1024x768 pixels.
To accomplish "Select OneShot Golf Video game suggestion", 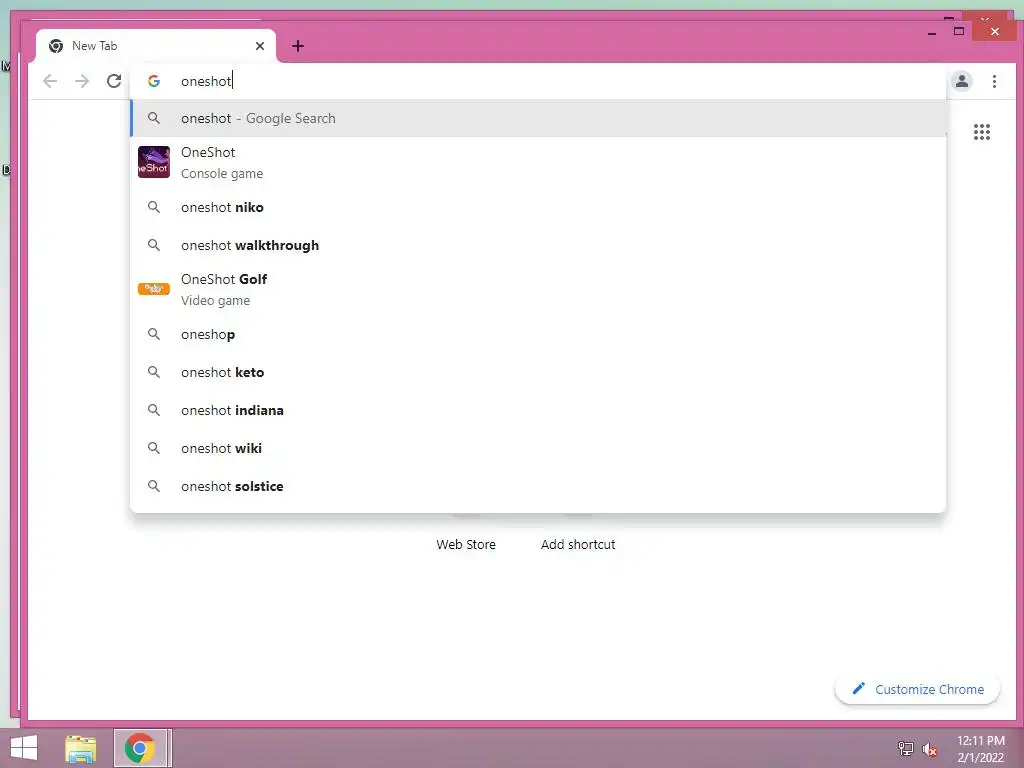I will 538,289.
